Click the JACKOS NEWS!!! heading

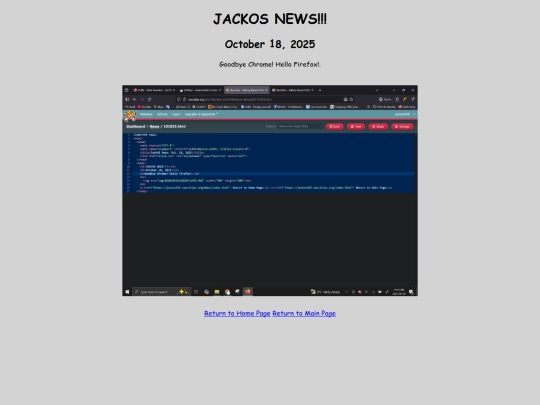pos(270,19)
